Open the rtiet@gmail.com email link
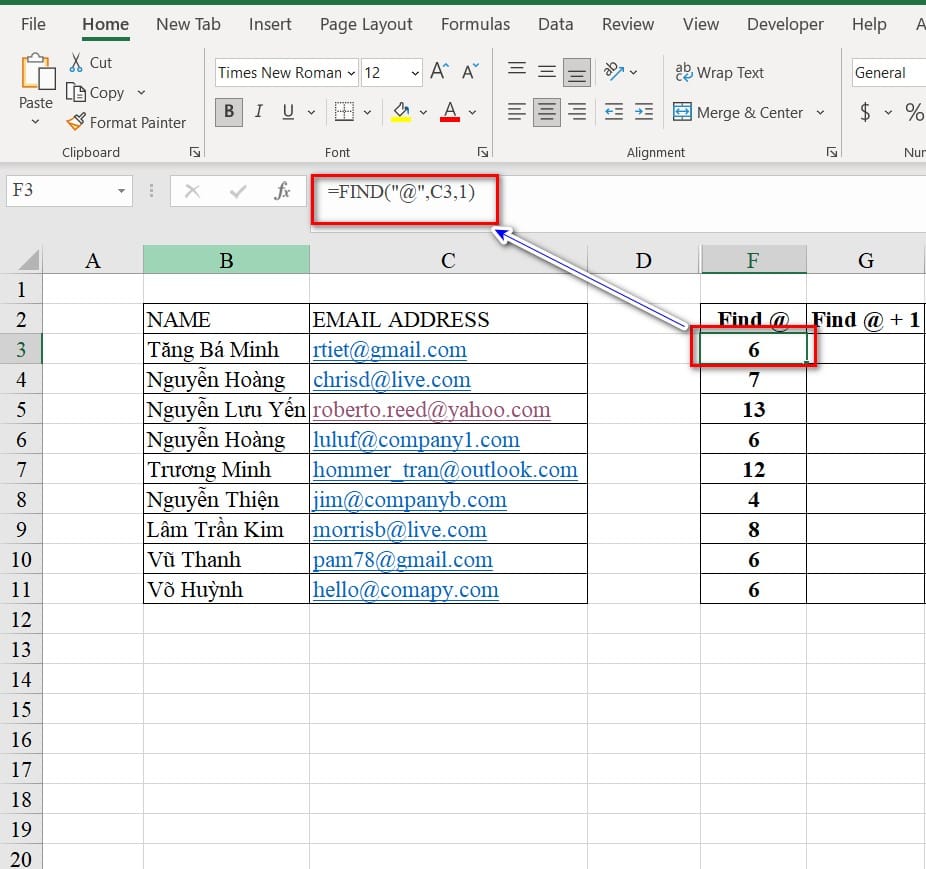This screenshot has height=869, width=926. (389, 350)
